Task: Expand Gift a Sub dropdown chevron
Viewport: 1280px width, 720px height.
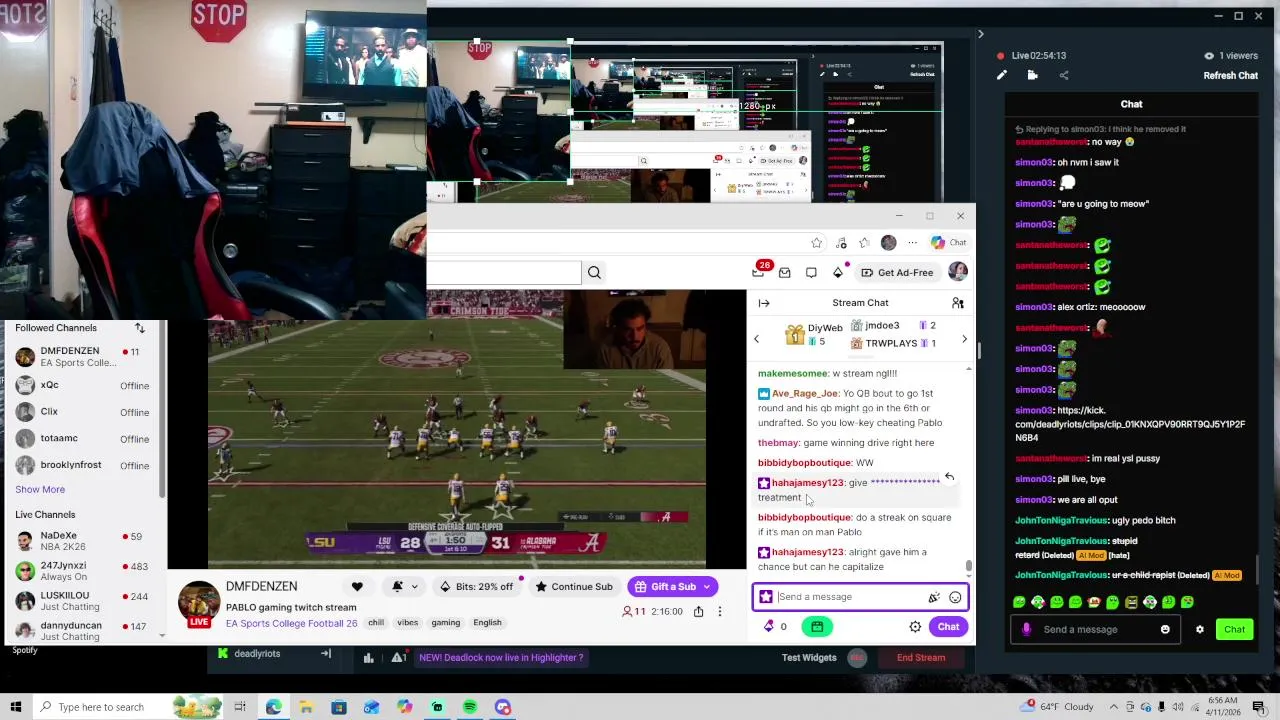Action: (706, 587)
